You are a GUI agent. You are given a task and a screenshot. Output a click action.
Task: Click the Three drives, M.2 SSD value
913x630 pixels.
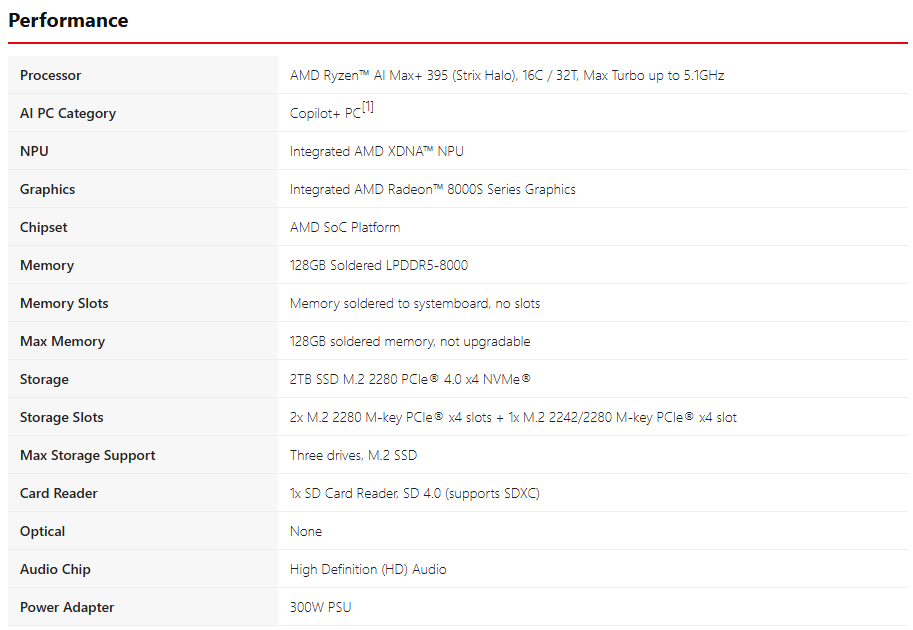tap(353, 455)
